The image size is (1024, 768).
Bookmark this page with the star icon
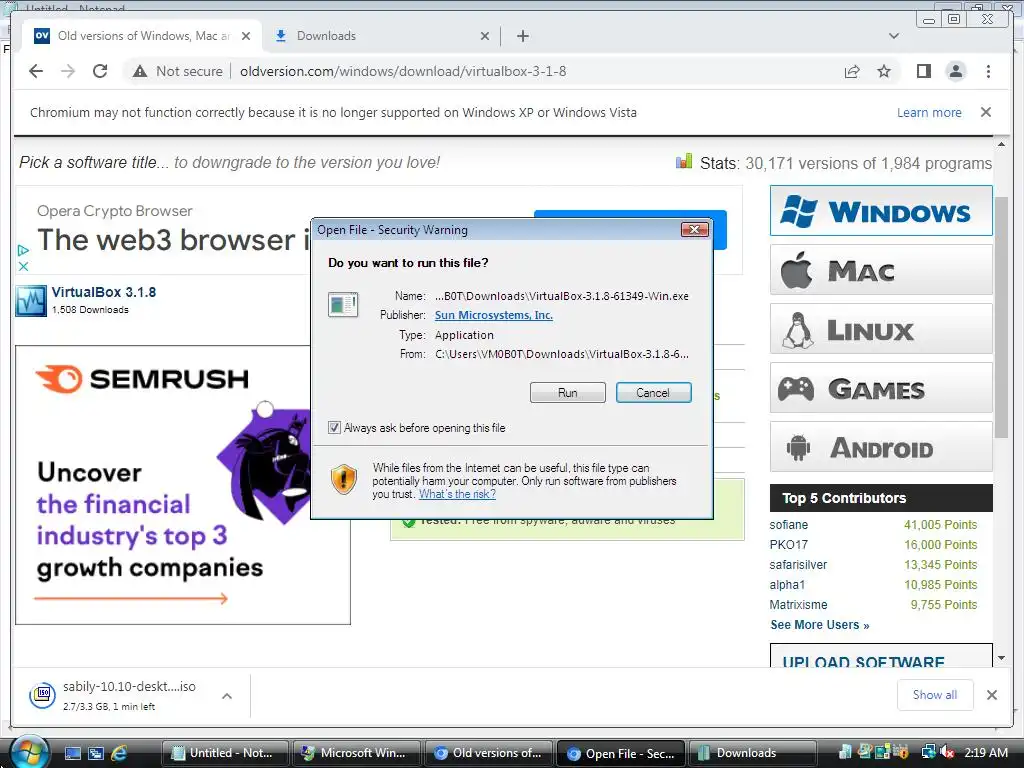[x=884, y=71]
